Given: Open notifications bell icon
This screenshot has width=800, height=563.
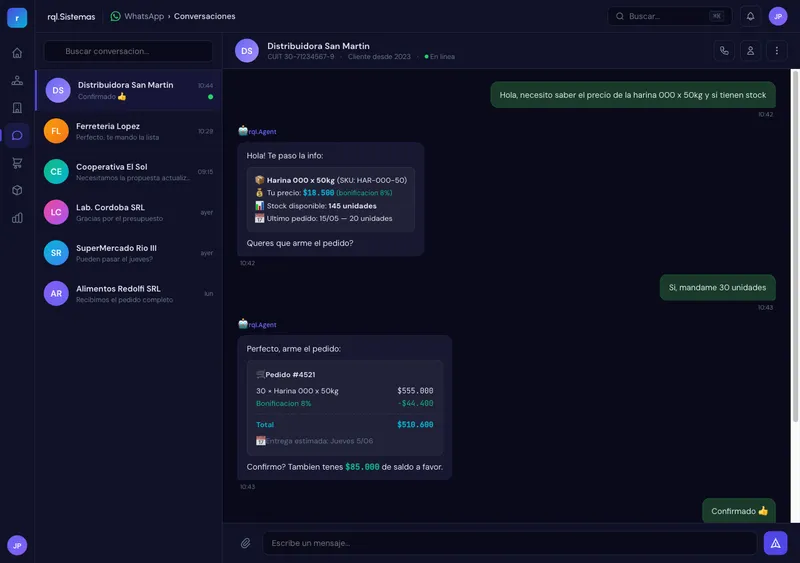Looking at the screenshot, I should (x=750, y=16).
